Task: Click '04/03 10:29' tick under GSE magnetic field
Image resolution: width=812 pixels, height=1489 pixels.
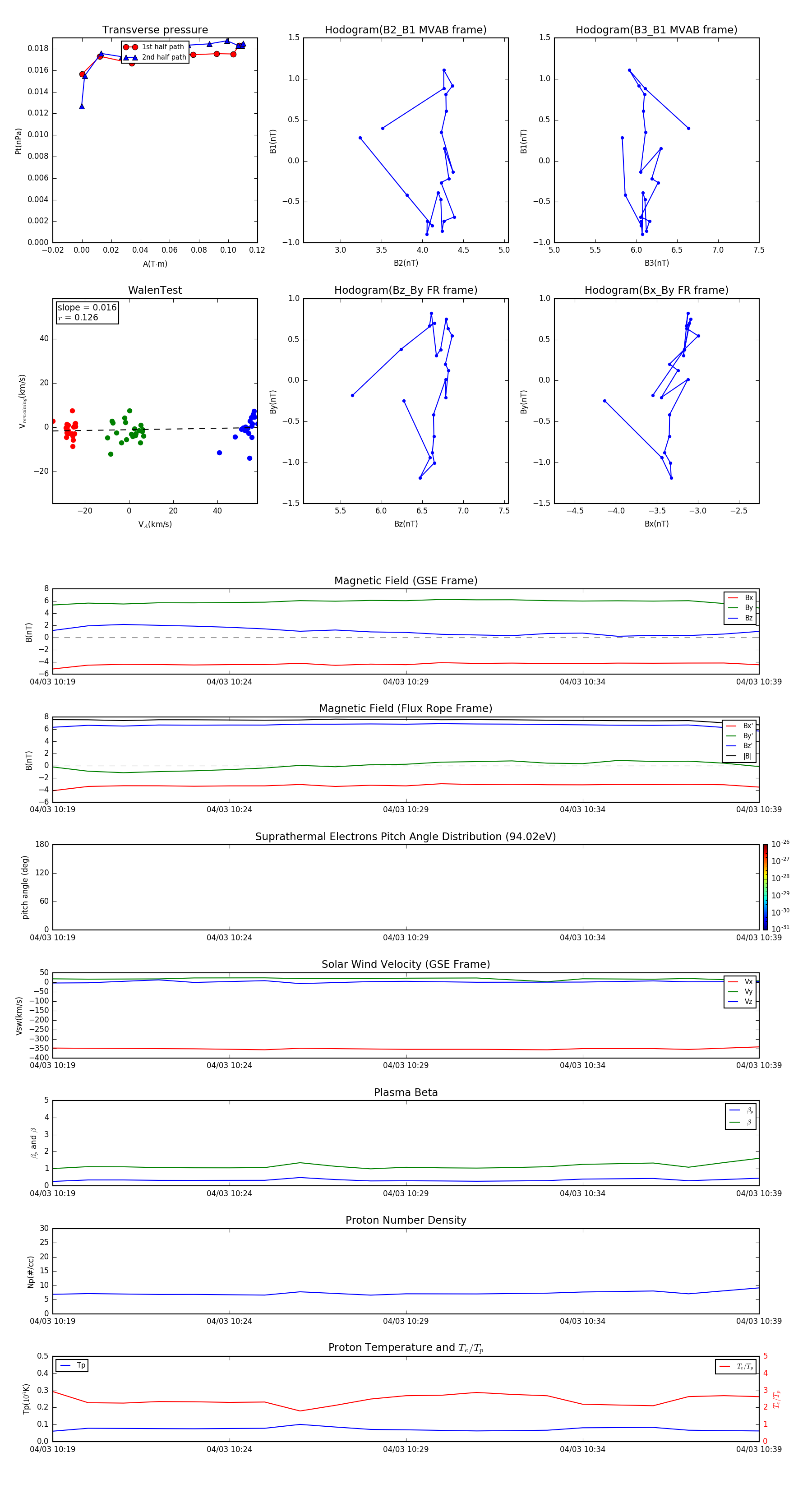Action: (406, 682)
